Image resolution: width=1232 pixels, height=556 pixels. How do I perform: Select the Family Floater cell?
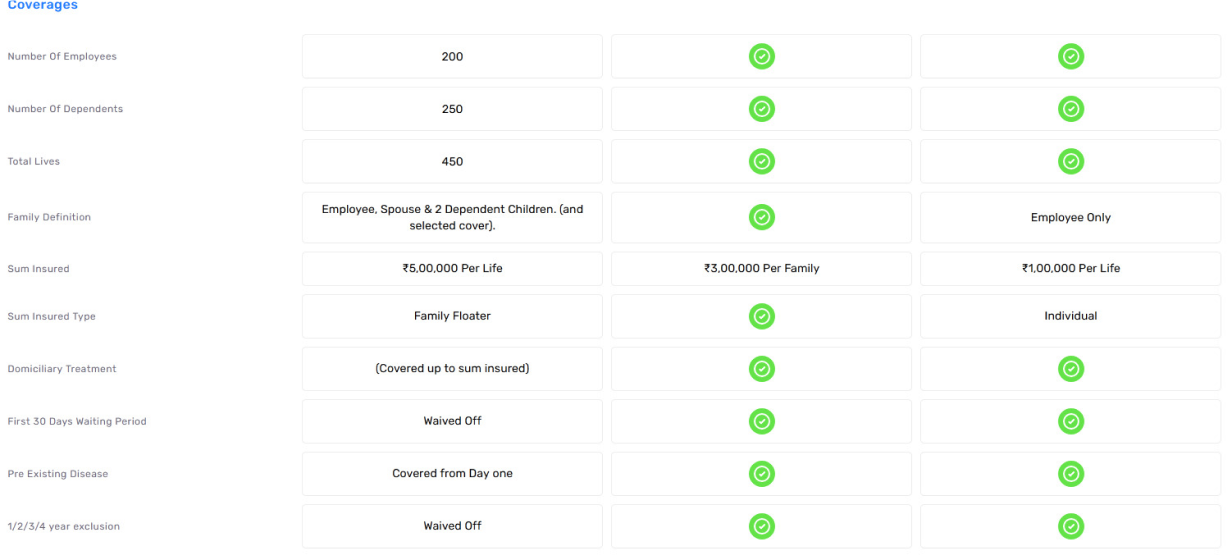(452, 316)
